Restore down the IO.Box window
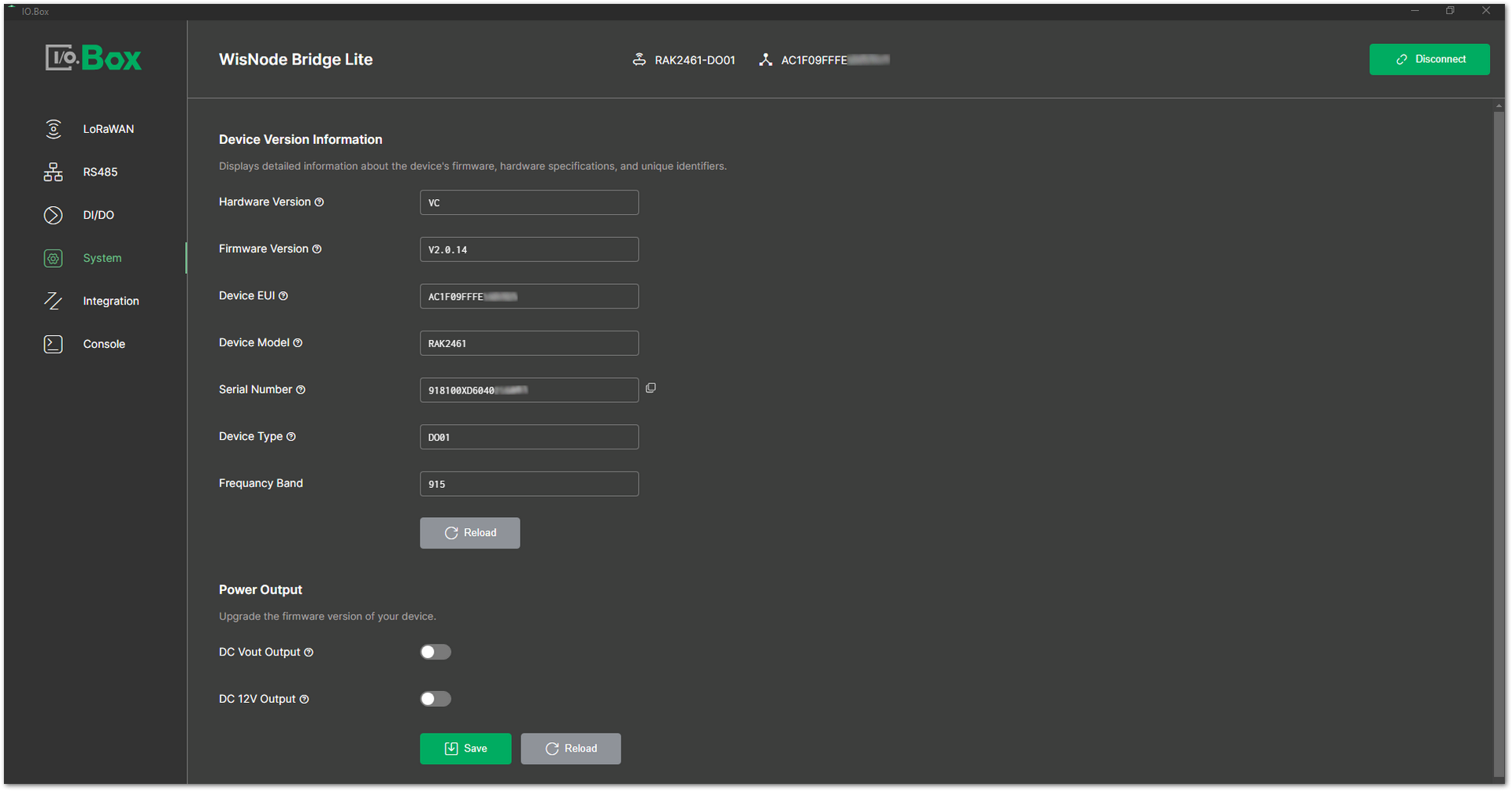This screenshot has width=1512, height=791. point(1450,10)
